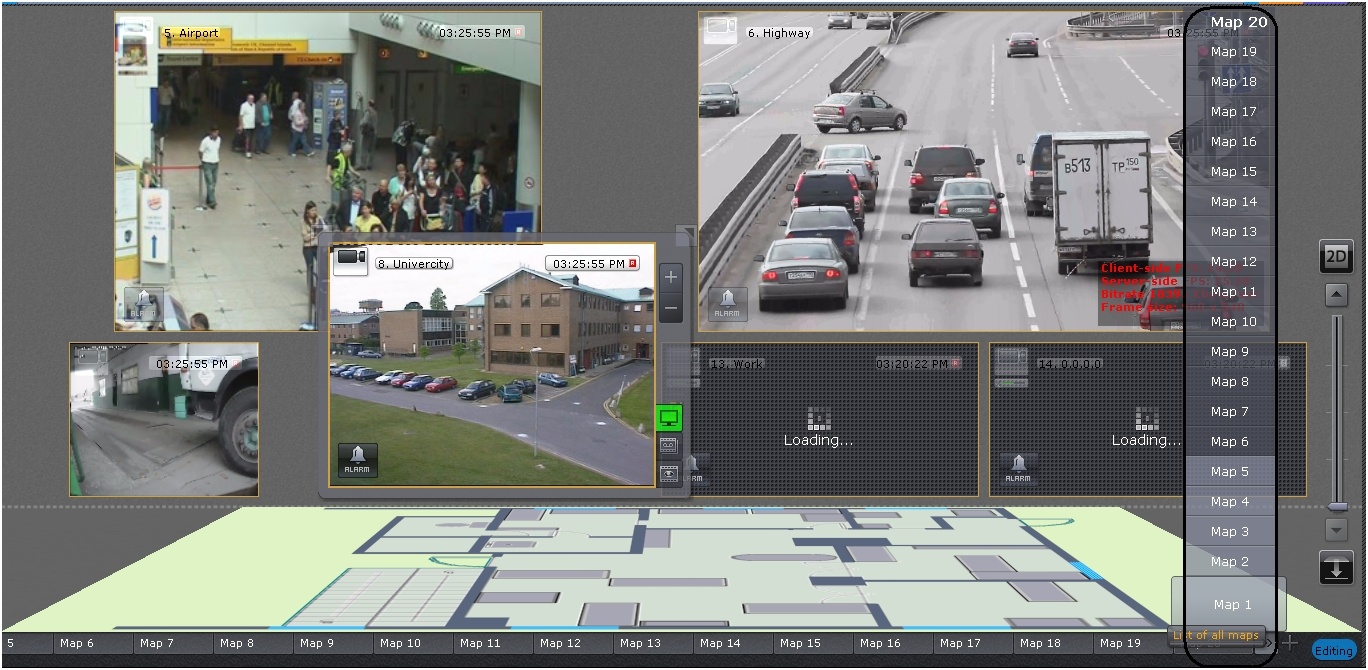Click the map tilt slider handle

[x=1337, y=507]
